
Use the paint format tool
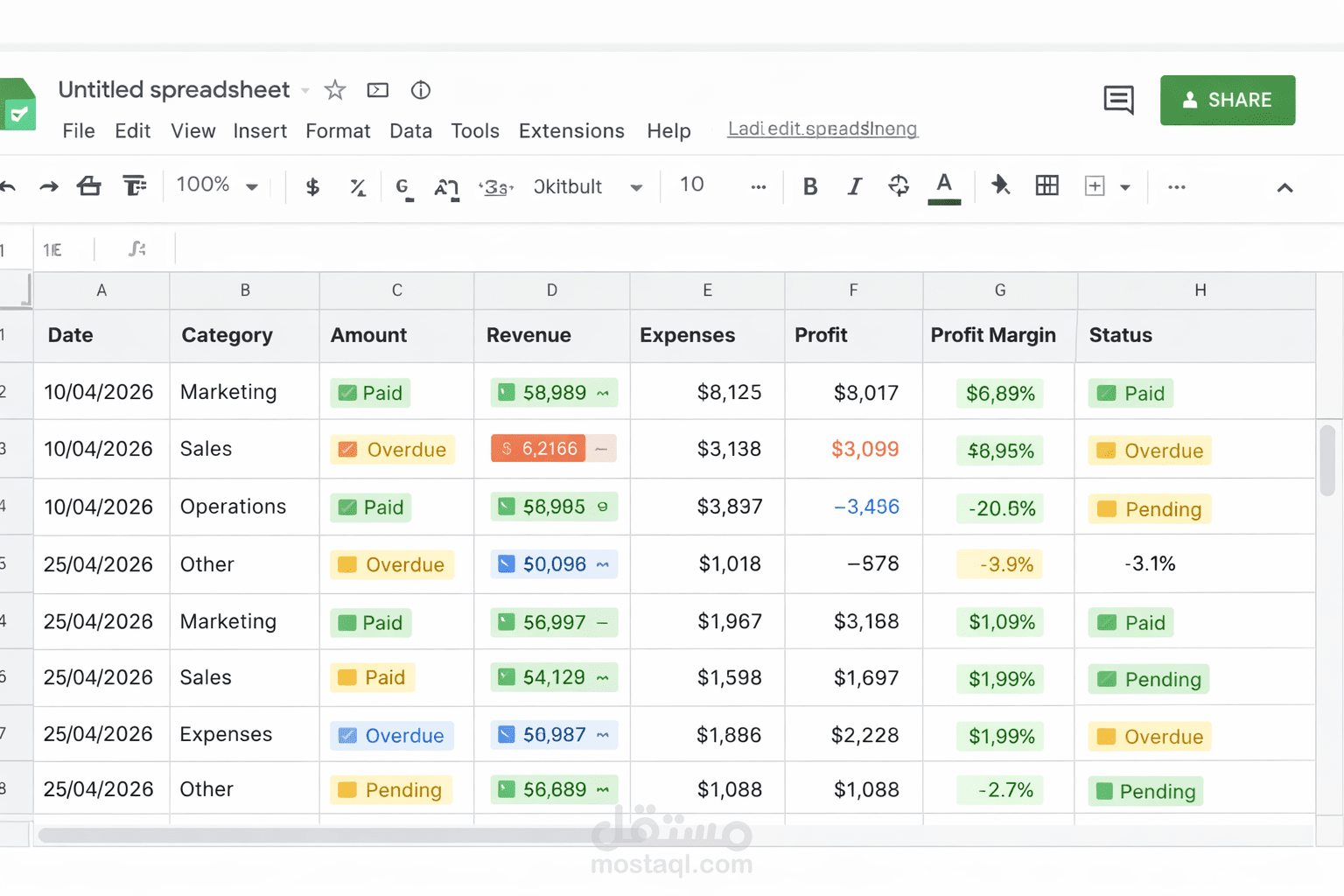[133, 186]
